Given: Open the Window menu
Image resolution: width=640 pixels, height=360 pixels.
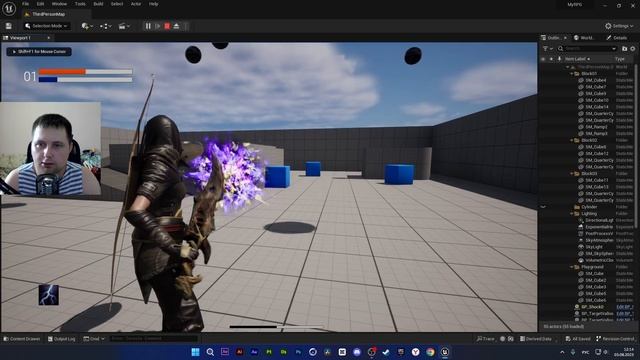Looking at the screenshot, I should click(x=59, y=4).
